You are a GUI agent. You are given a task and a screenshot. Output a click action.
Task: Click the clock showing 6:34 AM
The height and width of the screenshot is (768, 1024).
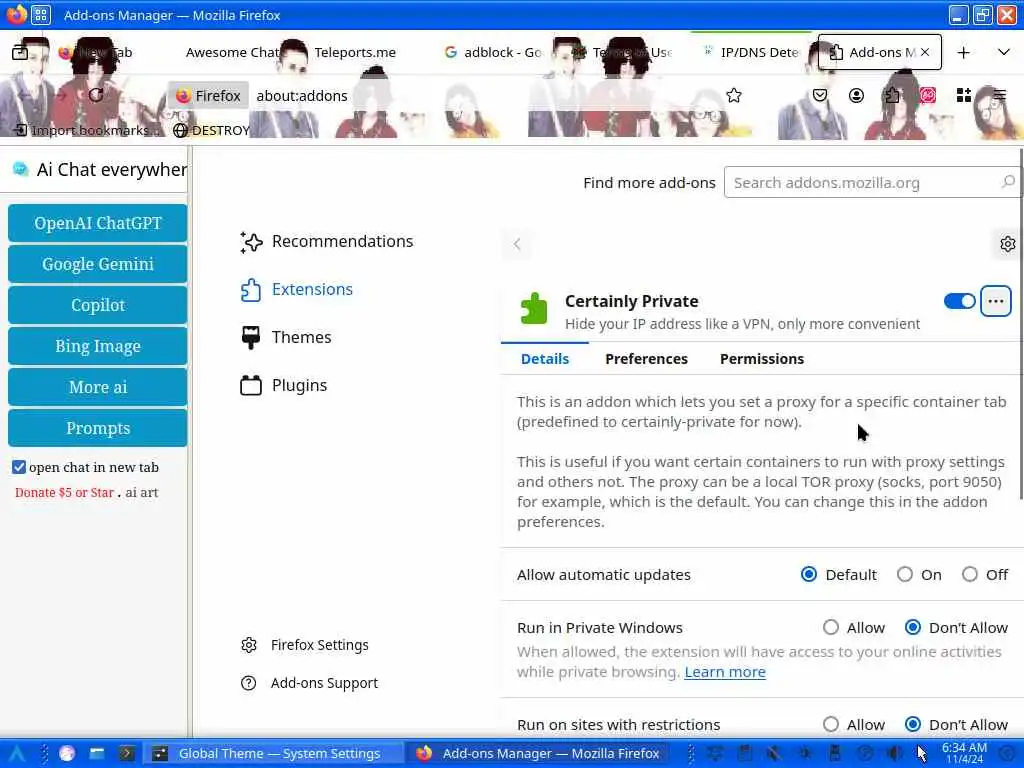[x=965, y=753]
